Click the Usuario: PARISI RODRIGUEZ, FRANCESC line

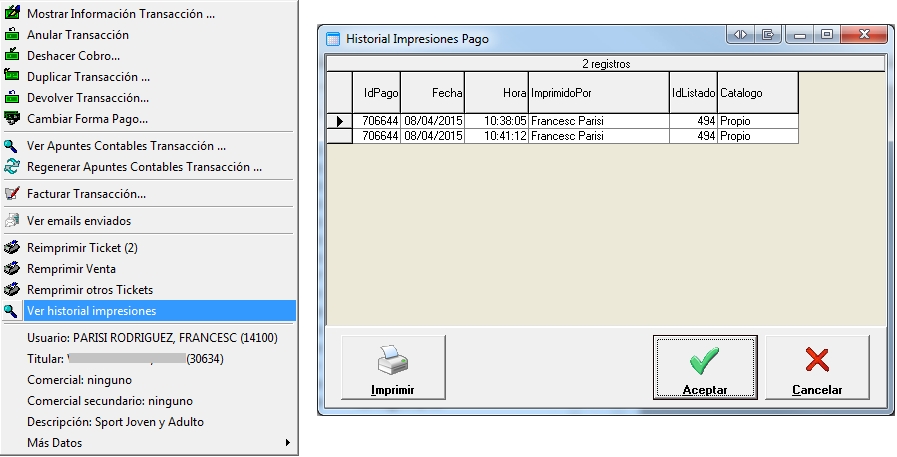152,338
